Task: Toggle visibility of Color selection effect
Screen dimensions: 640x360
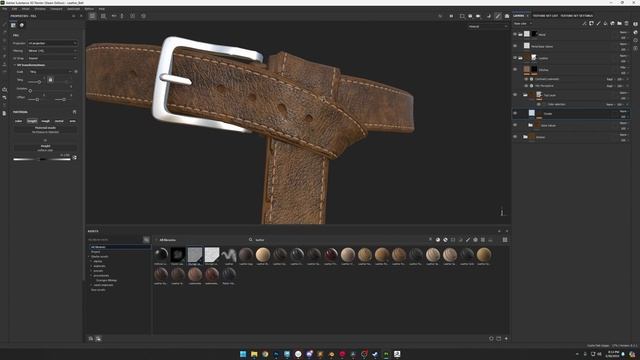Action: tap(539, 104)
